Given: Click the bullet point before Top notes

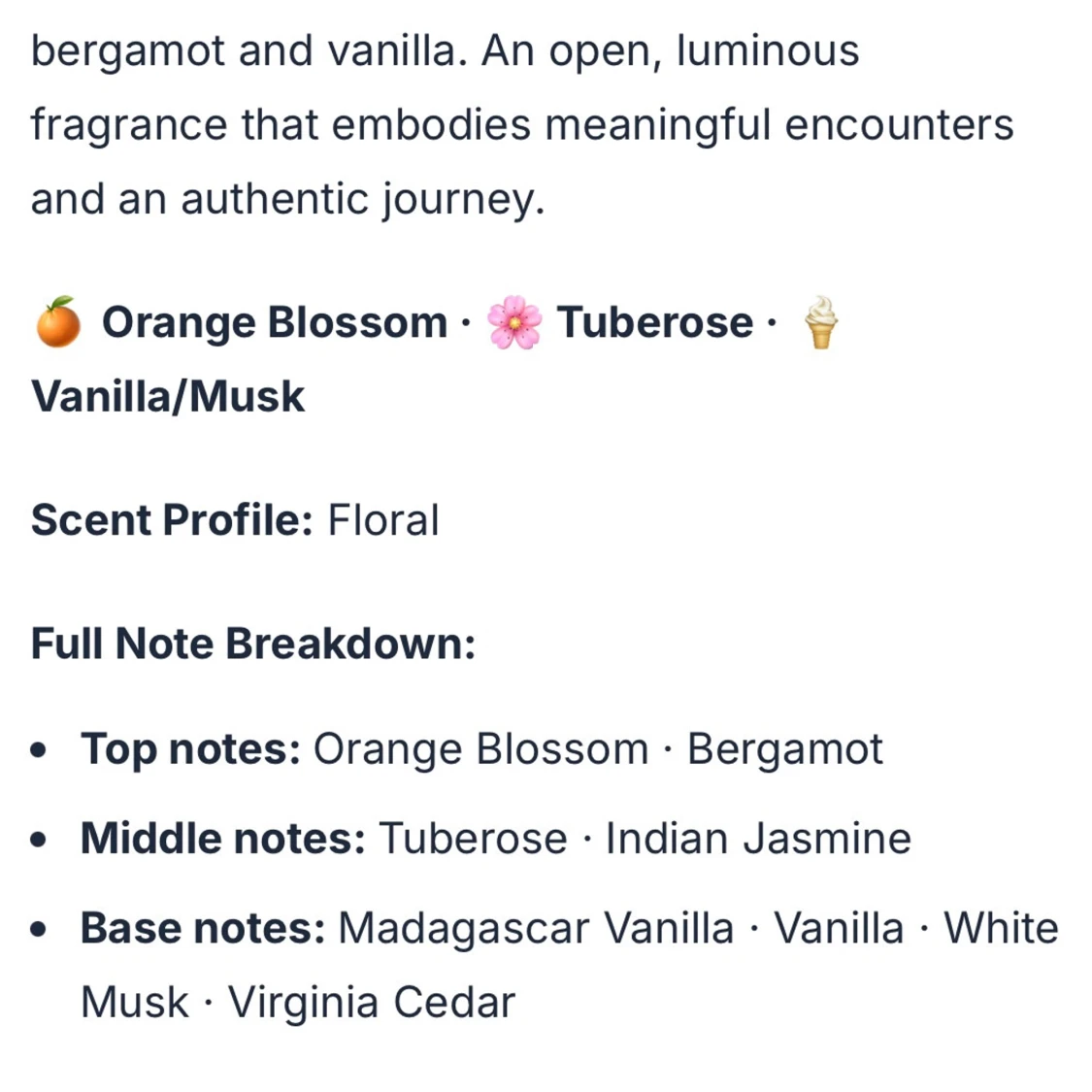Looking at the screenshot, I should tap(39, 750).
